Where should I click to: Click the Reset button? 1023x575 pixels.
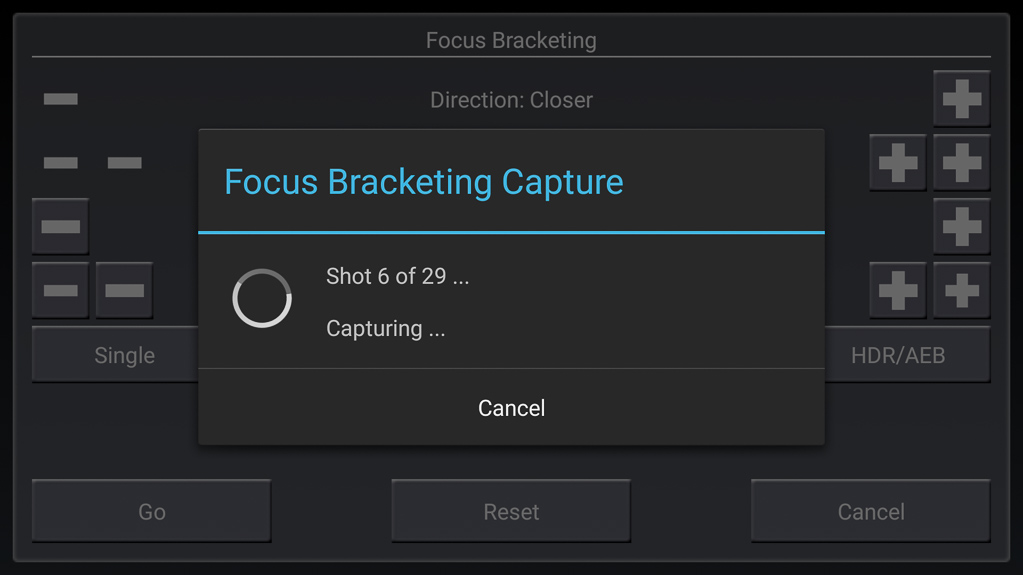point(511,512)
